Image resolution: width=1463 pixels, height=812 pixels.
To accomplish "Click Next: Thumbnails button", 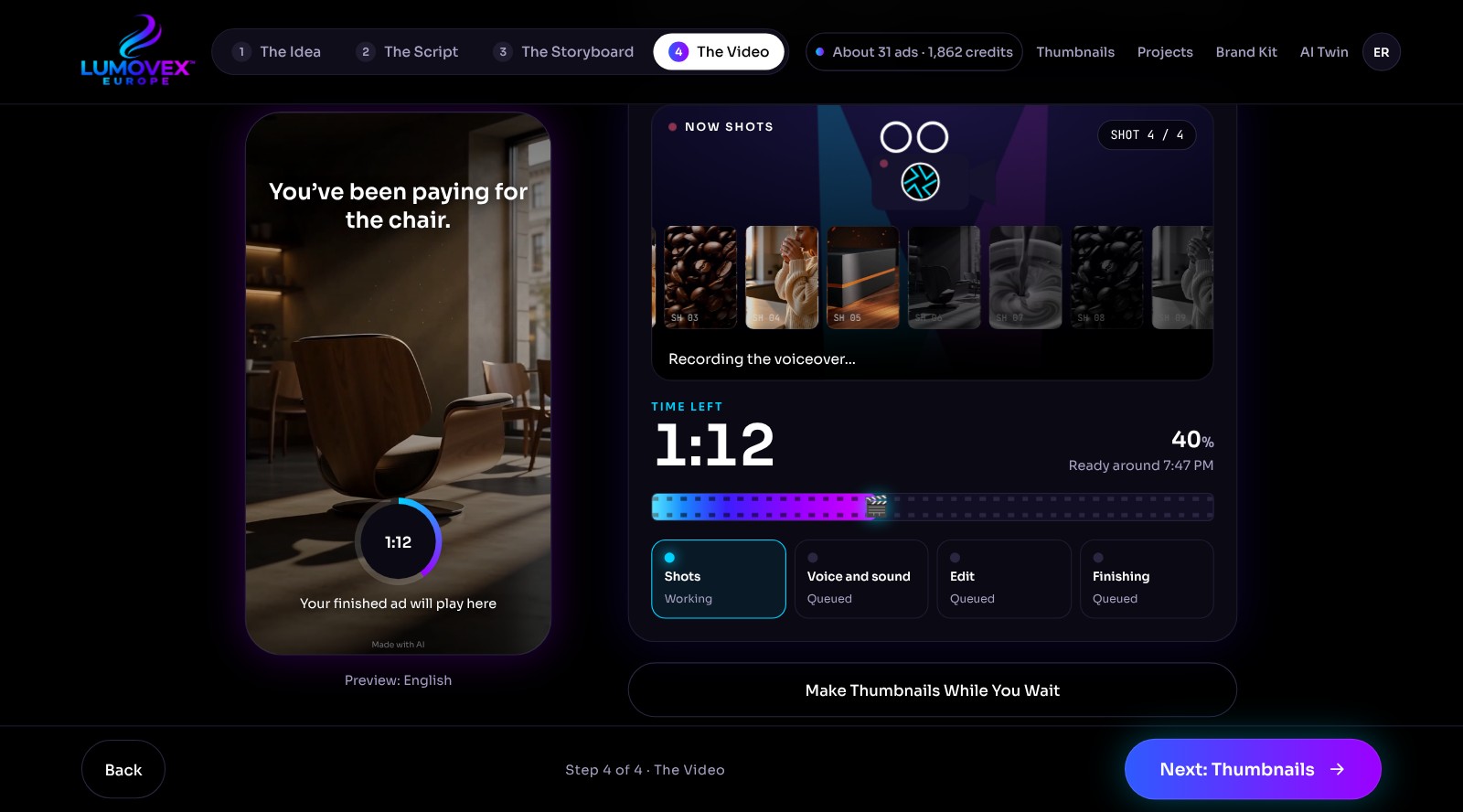I will point(1253,769).
